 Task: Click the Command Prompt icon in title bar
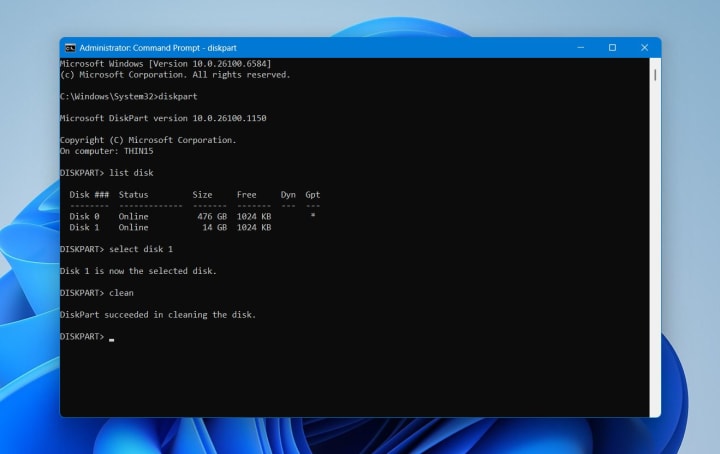(70, 48)
